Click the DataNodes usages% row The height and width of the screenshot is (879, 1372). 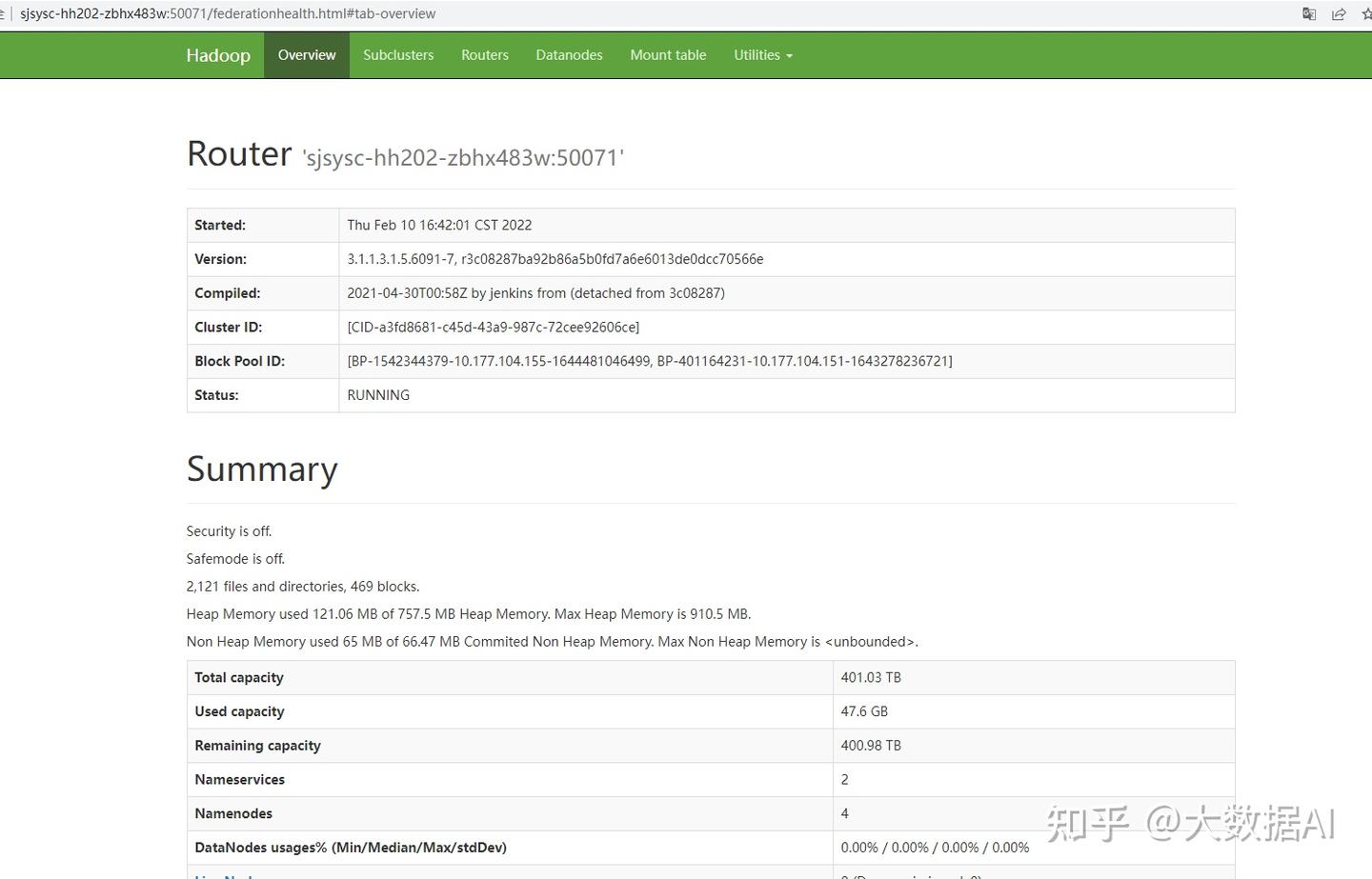click(x=350, y=847)
